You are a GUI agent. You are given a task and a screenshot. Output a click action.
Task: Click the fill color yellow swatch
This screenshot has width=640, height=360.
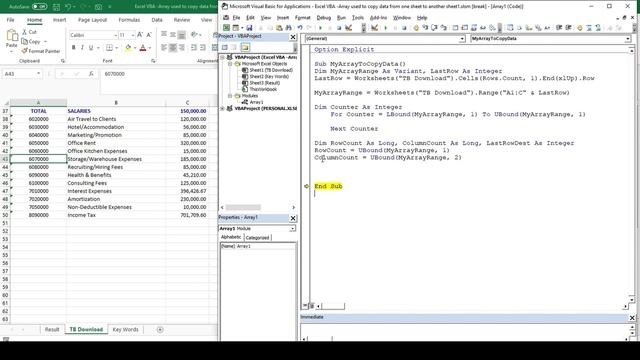pyautogui.click(x=128, y=48)
